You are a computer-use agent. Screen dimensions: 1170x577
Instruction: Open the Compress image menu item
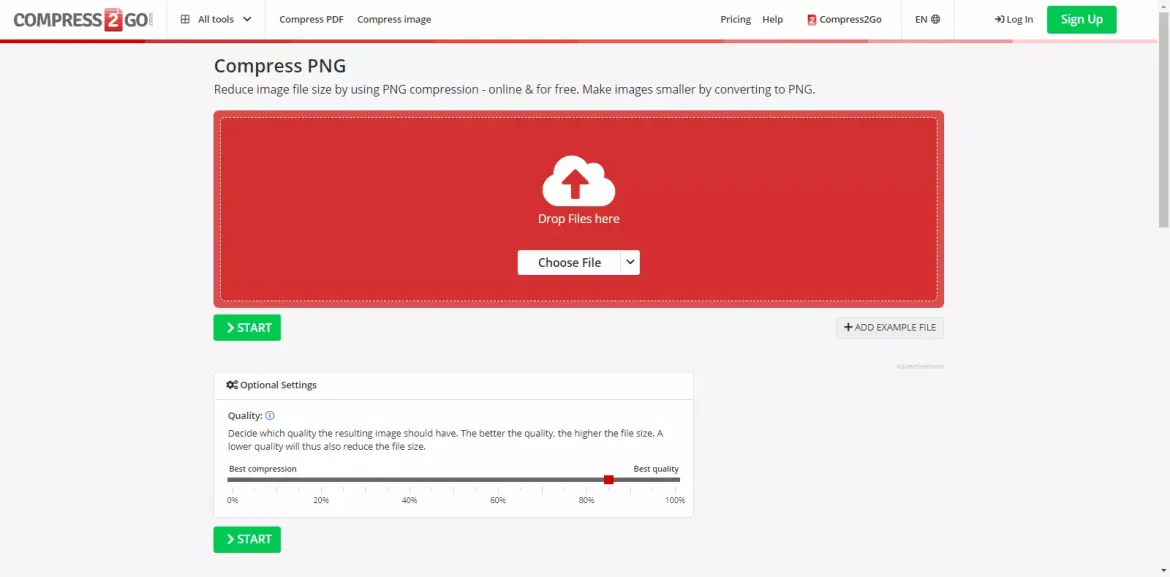pyautogui.click(x=394, y=20)
